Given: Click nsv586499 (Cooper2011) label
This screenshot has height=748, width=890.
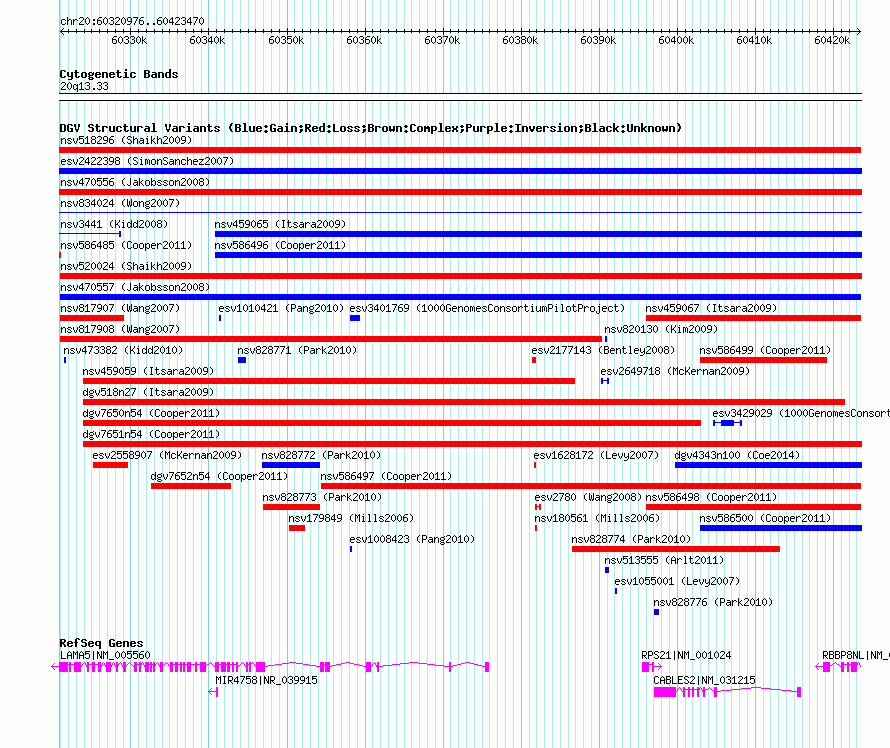Looking at the screenshot, I should click(765, 350).
